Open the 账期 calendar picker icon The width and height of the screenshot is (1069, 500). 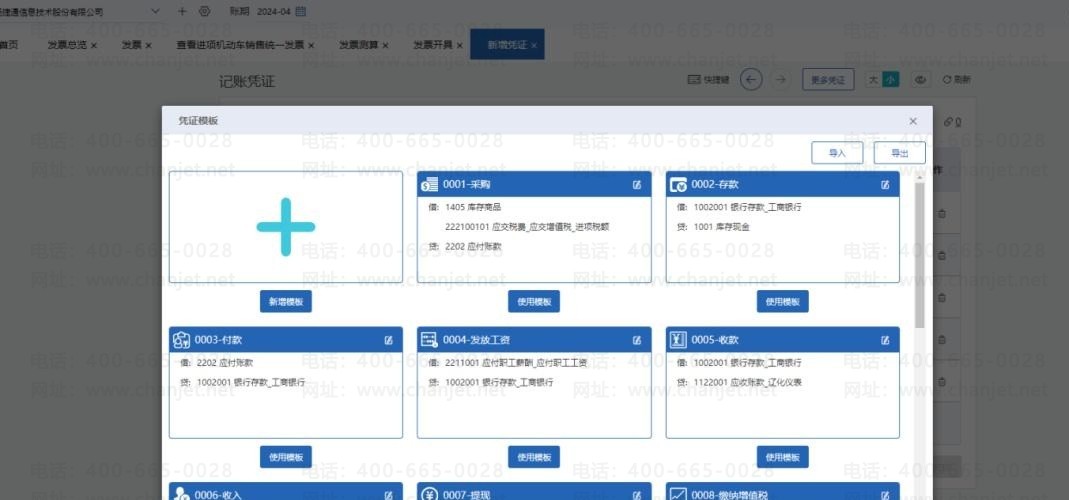301,11
